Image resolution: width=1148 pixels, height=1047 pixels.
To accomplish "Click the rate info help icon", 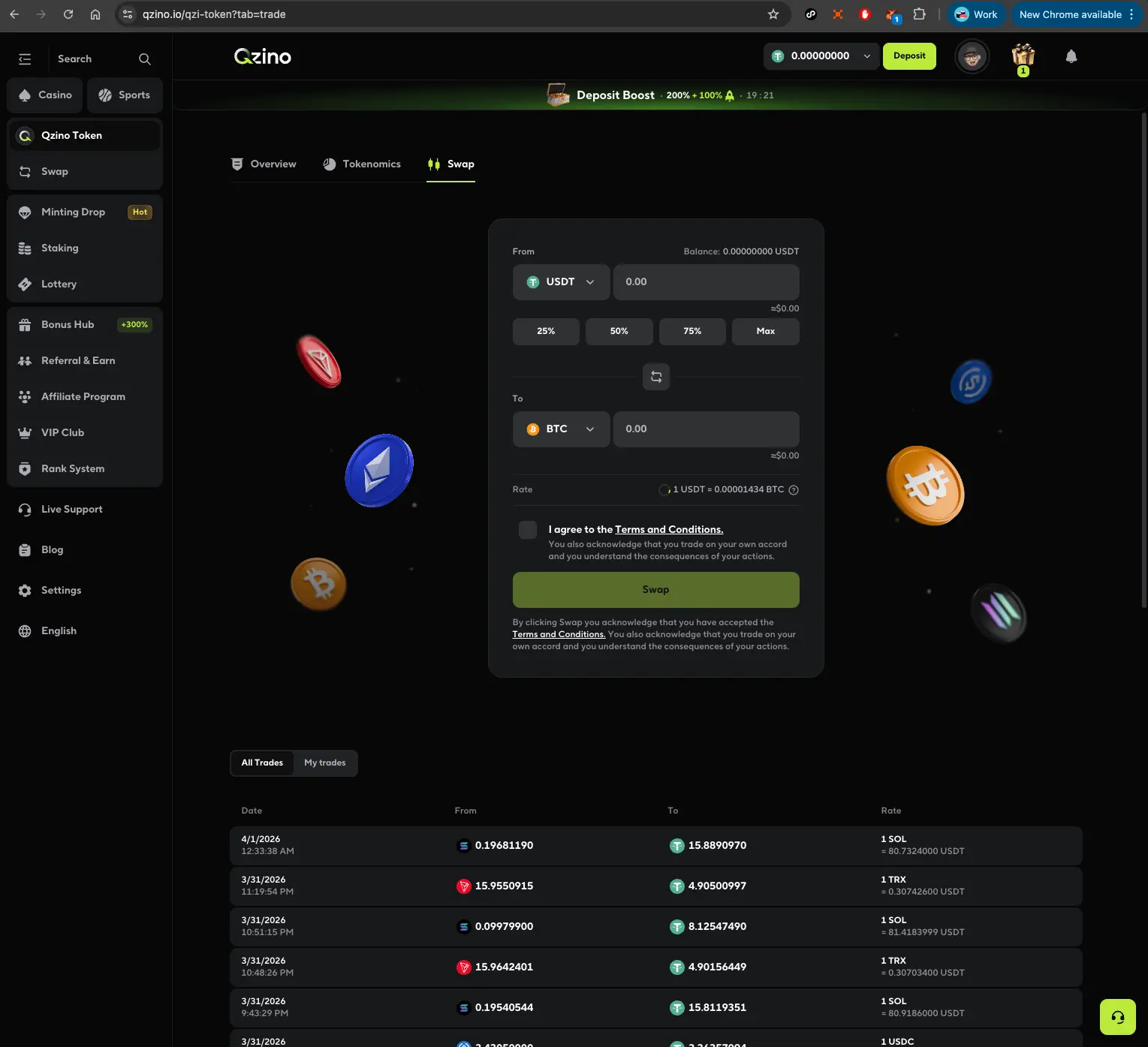I will pos(794,490).
